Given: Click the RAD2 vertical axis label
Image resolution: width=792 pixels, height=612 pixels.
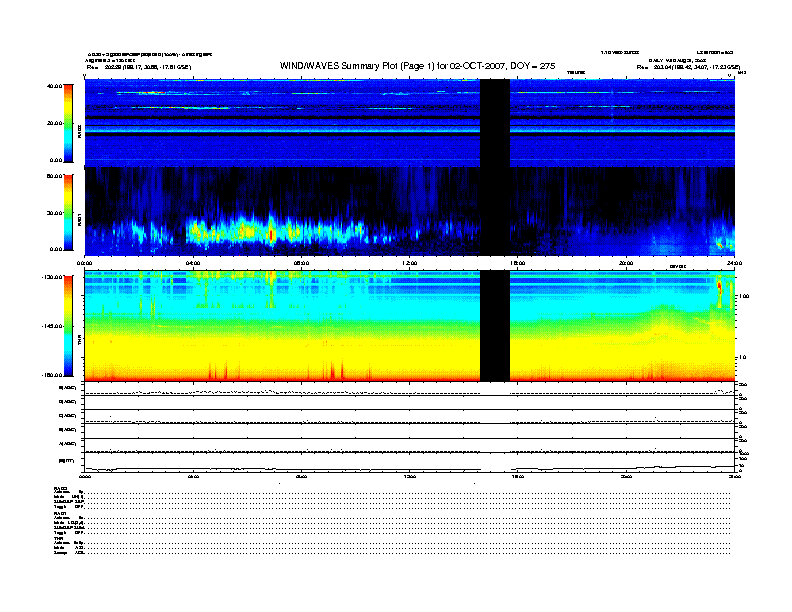Looking at the screenshot, I should 79,132.
